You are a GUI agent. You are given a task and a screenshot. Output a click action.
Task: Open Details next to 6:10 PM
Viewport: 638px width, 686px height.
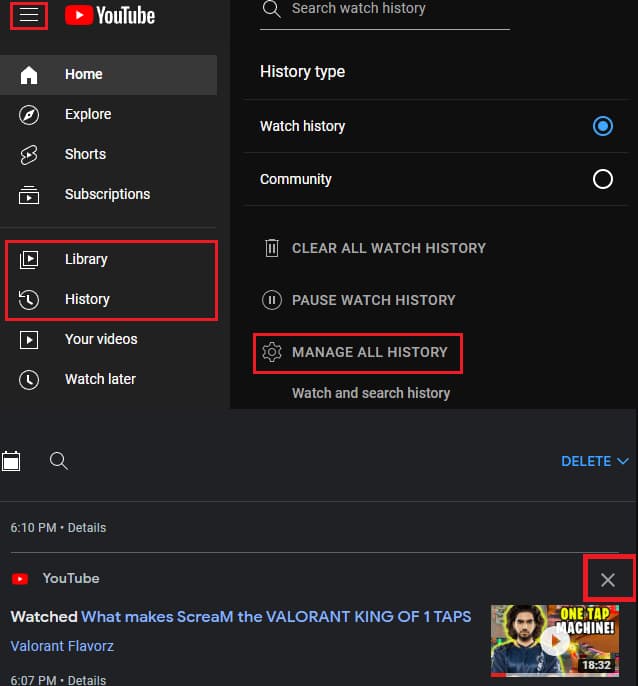pos(87,528)
